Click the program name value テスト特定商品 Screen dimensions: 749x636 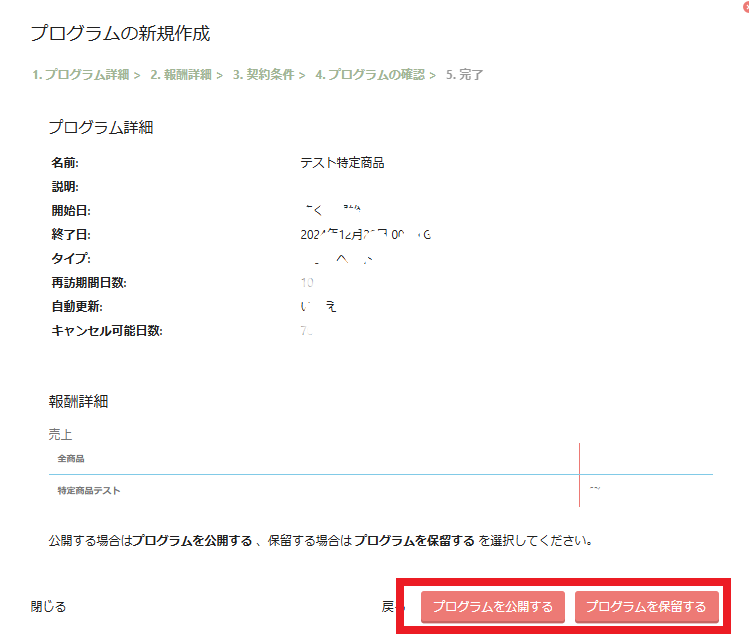pos(342,163)
